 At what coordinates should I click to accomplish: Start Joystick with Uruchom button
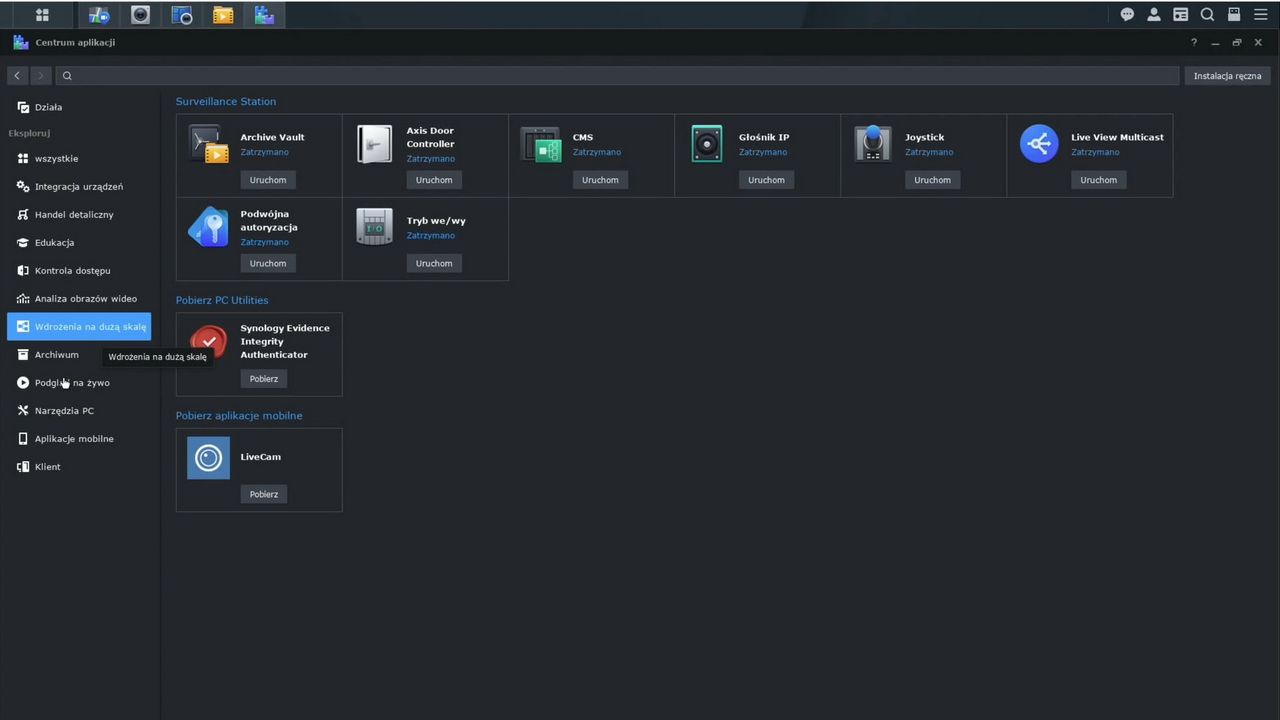(932, 180)
